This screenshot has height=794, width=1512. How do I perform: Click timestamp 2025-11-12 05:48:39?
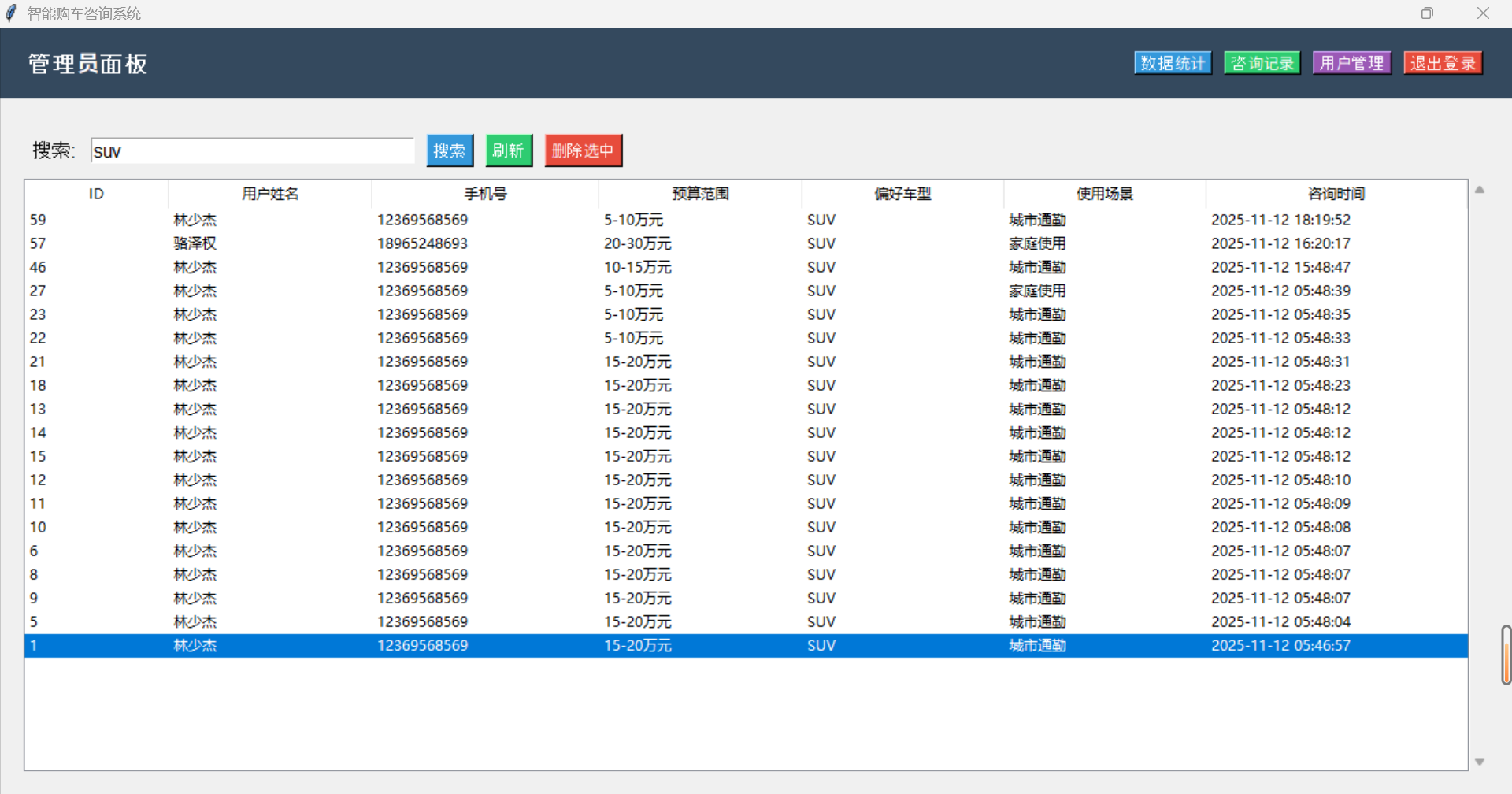point(1280,291)
